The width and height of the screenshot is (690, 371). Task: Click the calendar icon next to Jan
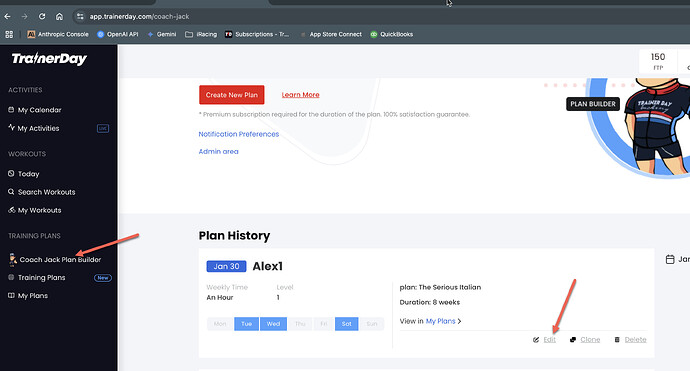point(670,259)
